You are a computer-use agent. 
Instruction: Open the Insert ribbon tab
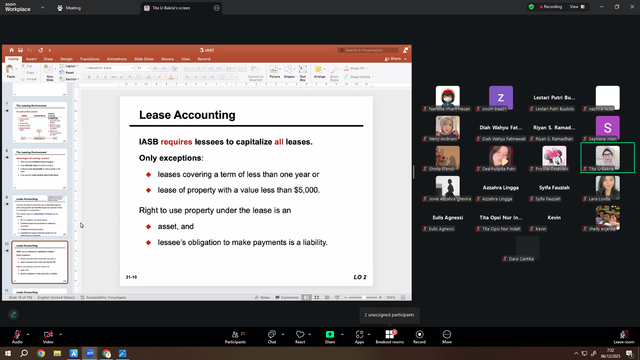tap(31, 59)
